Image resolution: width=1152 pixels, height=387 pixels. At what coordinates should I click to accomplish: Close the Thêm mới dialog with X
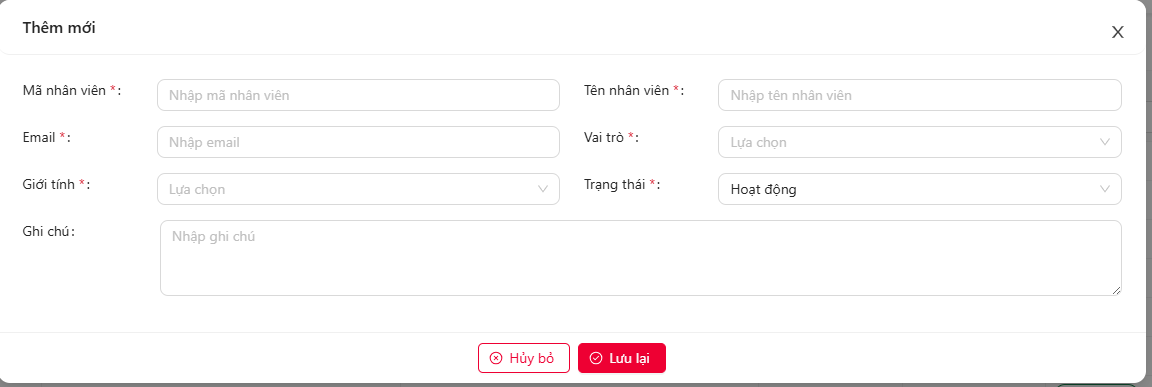point(1117,32)
